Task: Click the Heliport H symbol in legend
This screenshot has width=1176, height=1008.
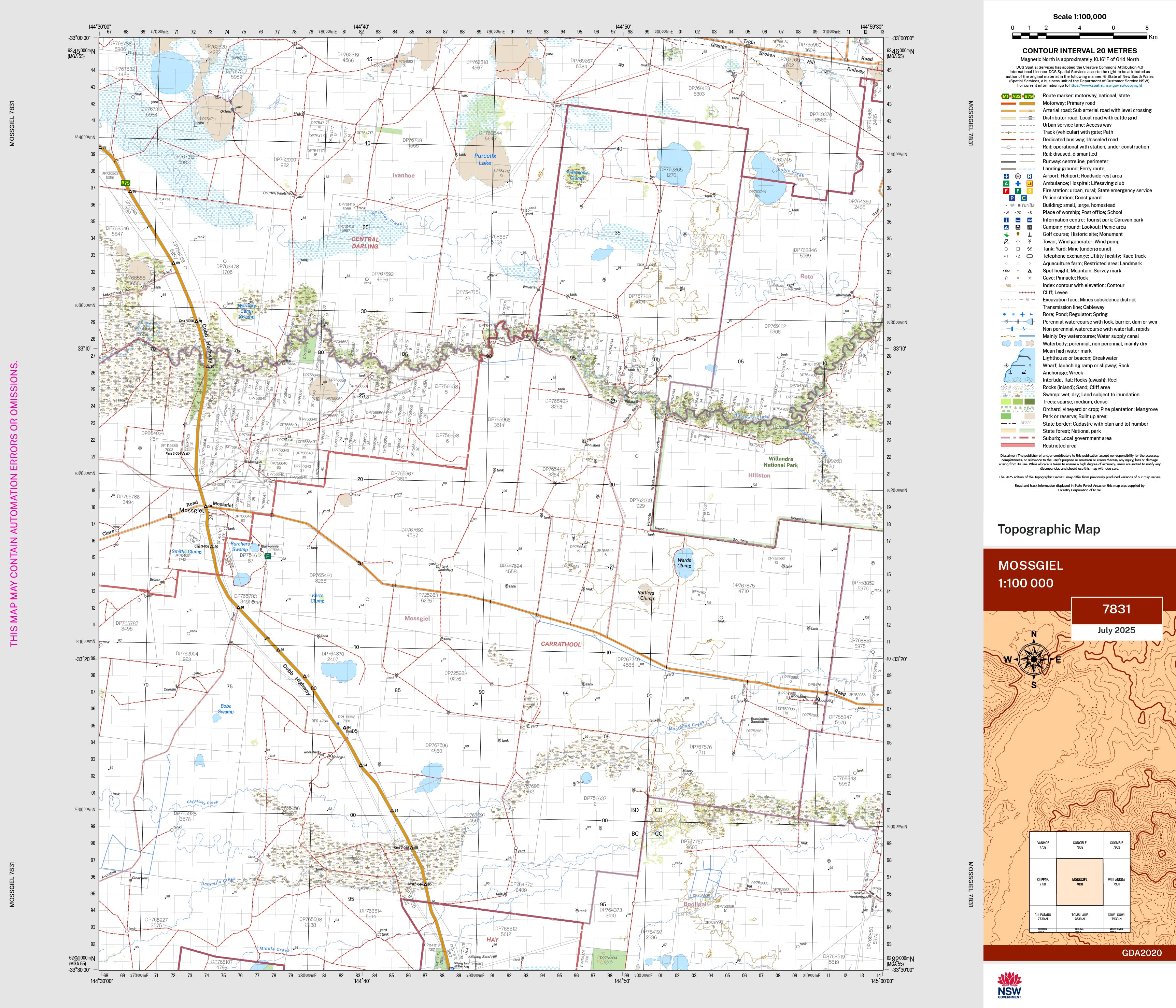Action: point(1018,176)
